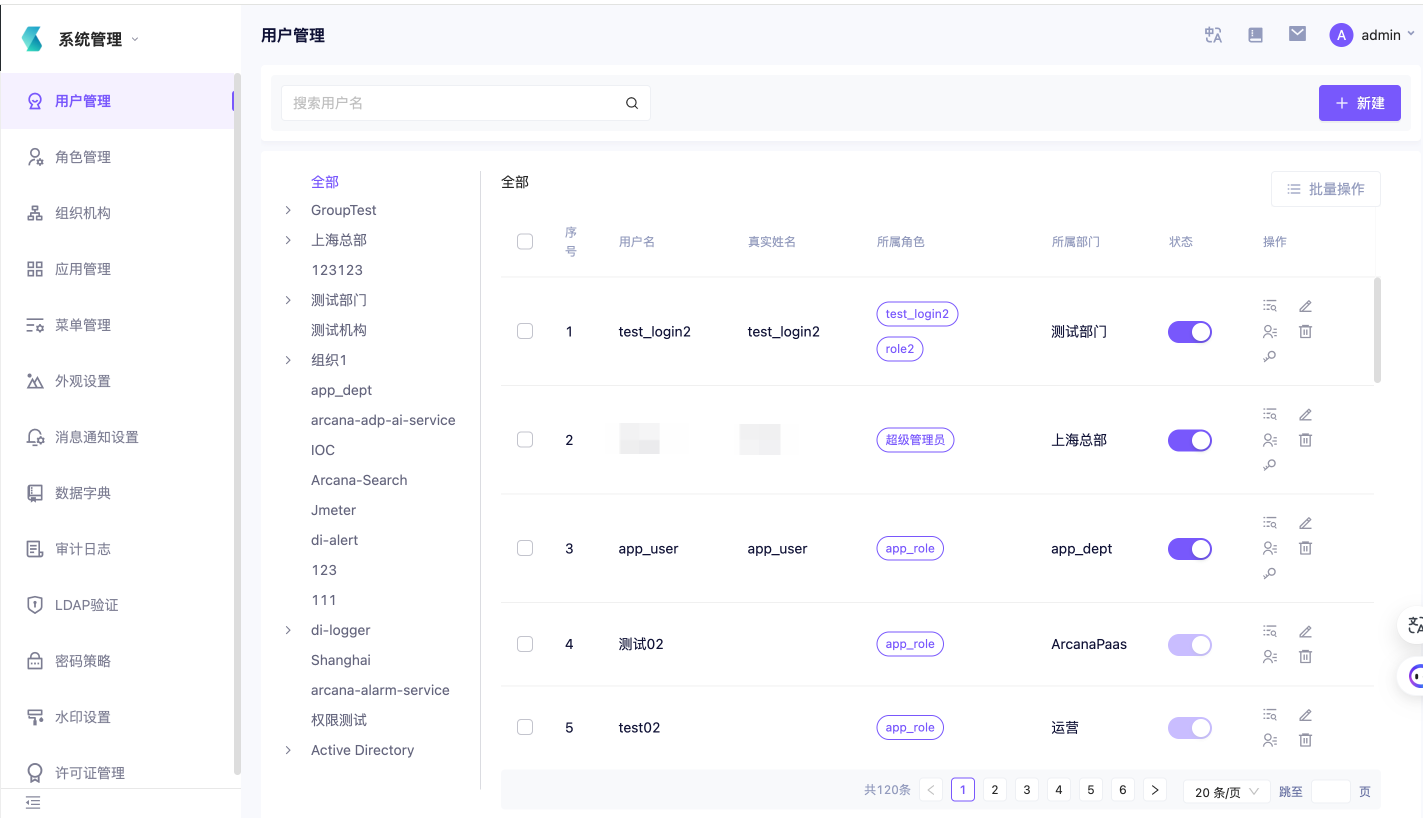Click the floating translate widget at right edge

[x=1413, y=626]
